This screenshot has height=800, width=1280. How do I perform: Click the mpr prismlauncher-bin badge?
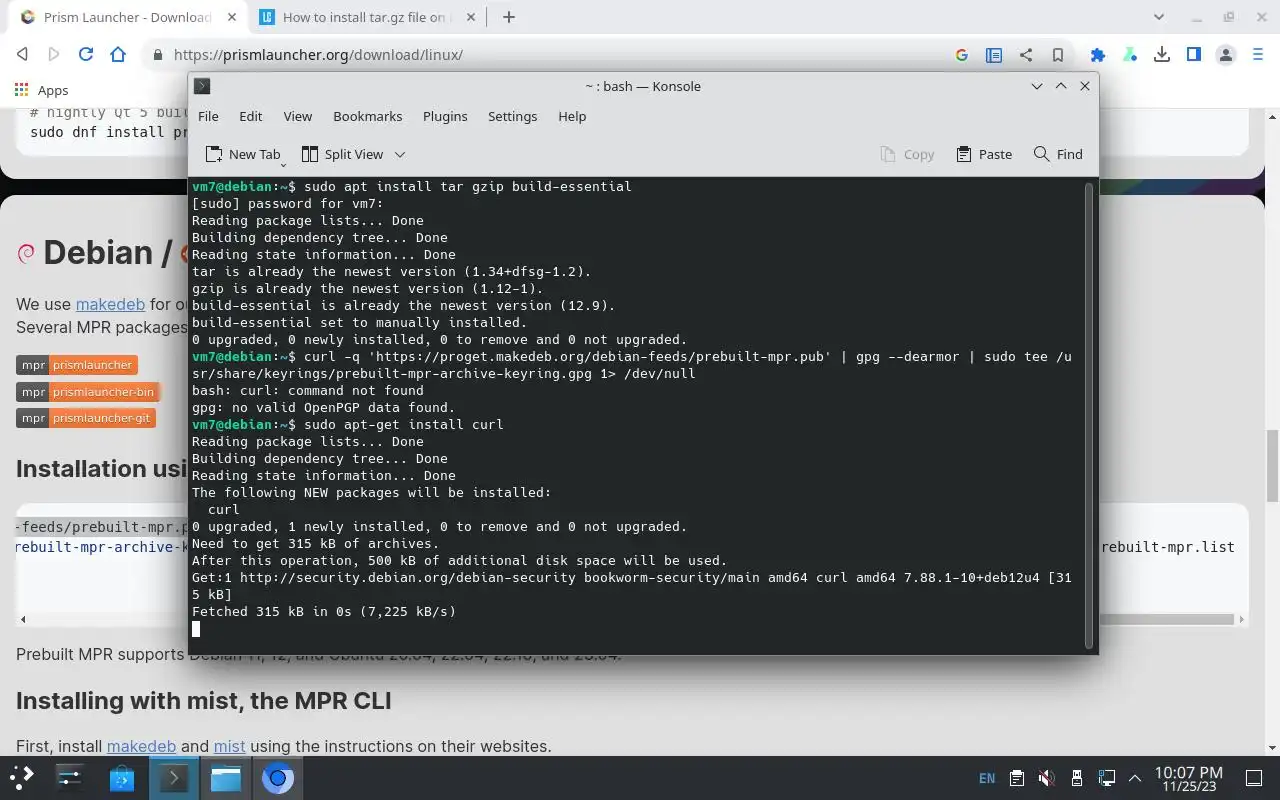[x=88, y=392]
